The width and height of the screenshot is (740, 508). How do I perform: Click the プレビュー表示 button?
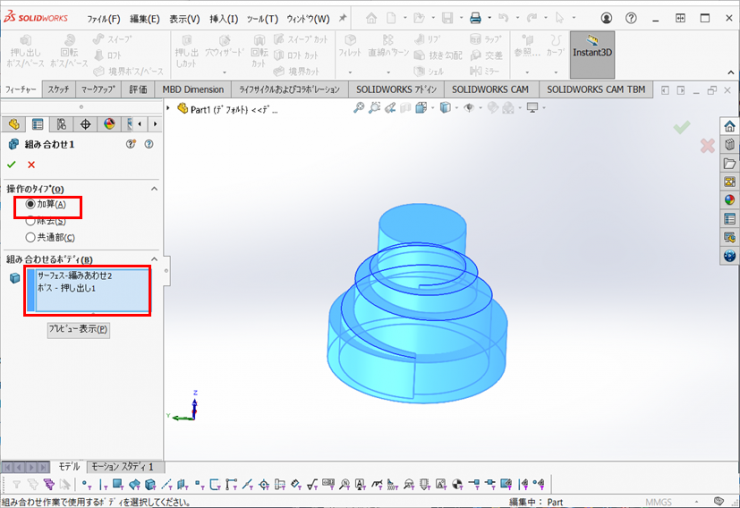78,329
